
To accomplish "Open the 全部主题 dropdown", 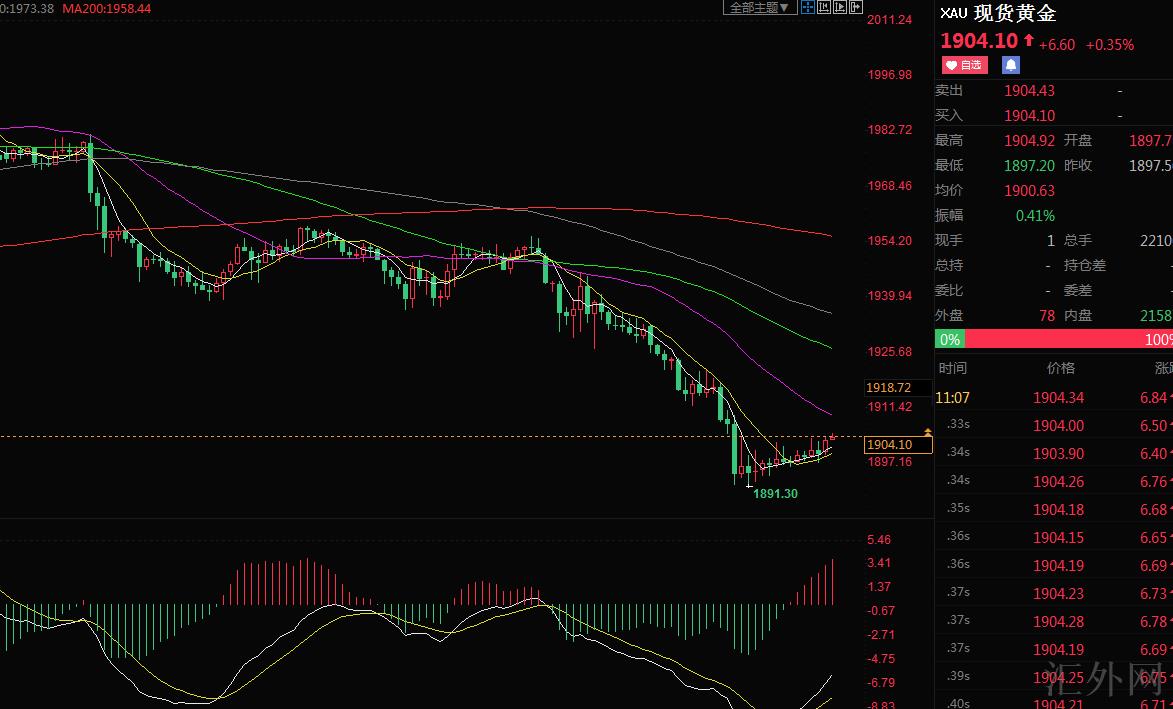I will point(759,8).
